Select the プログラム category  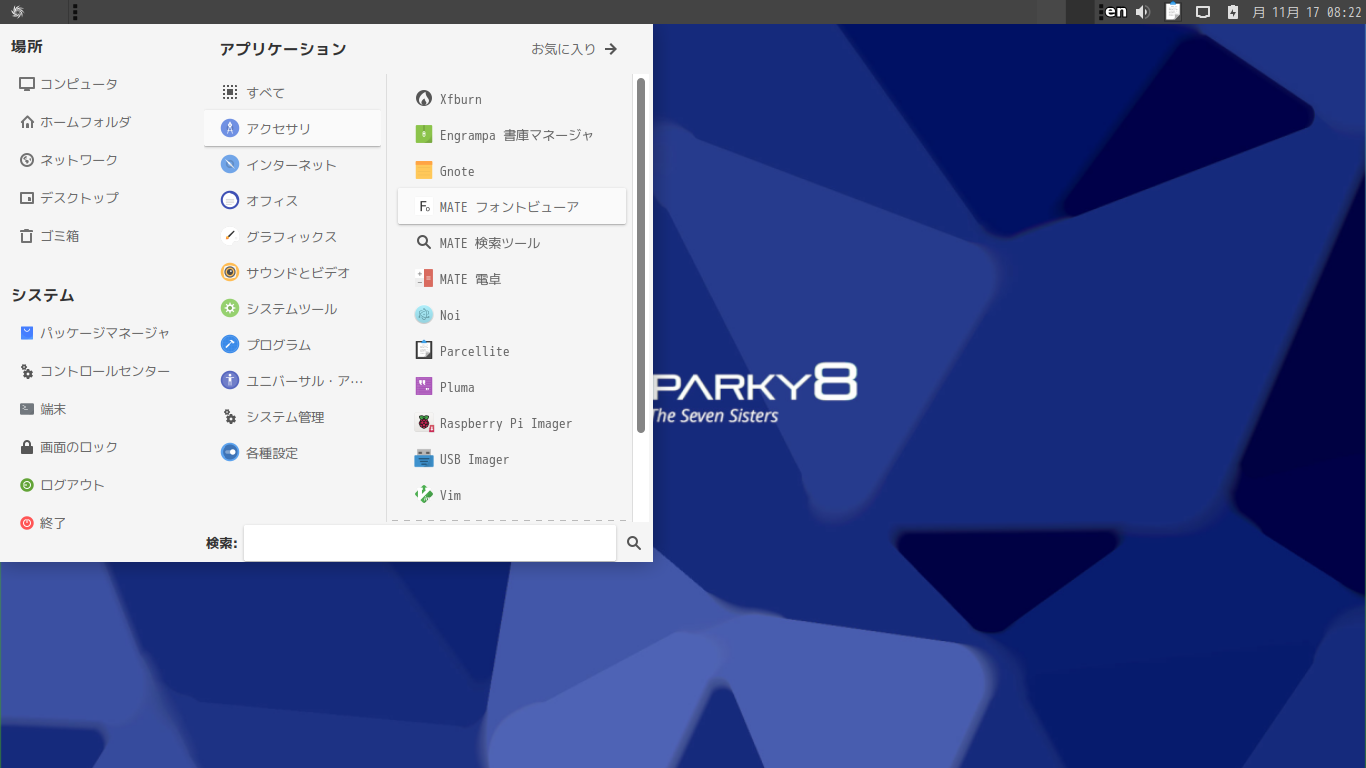pos(292,345)
